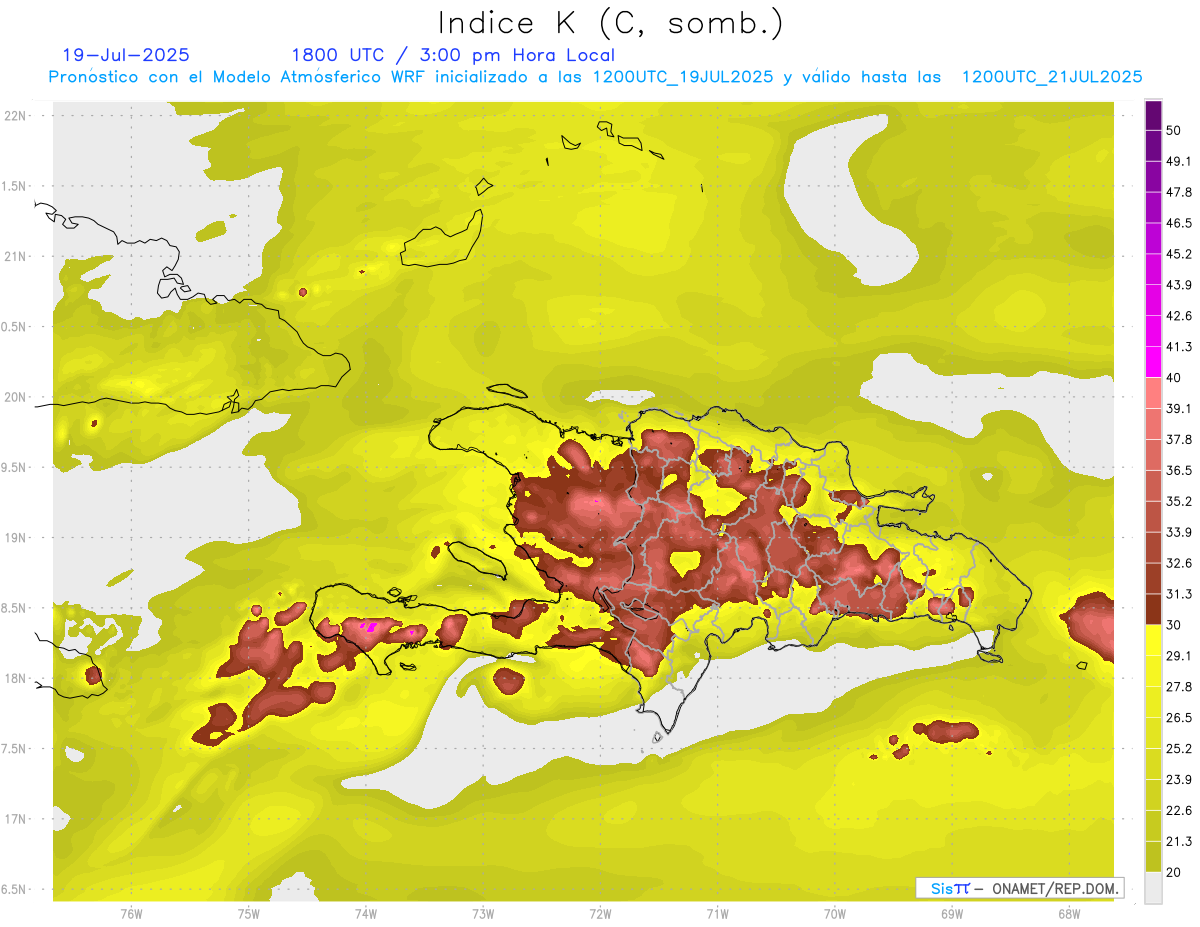Select the '72W' longitude label

pyautogui.click(x=600, y=914)
